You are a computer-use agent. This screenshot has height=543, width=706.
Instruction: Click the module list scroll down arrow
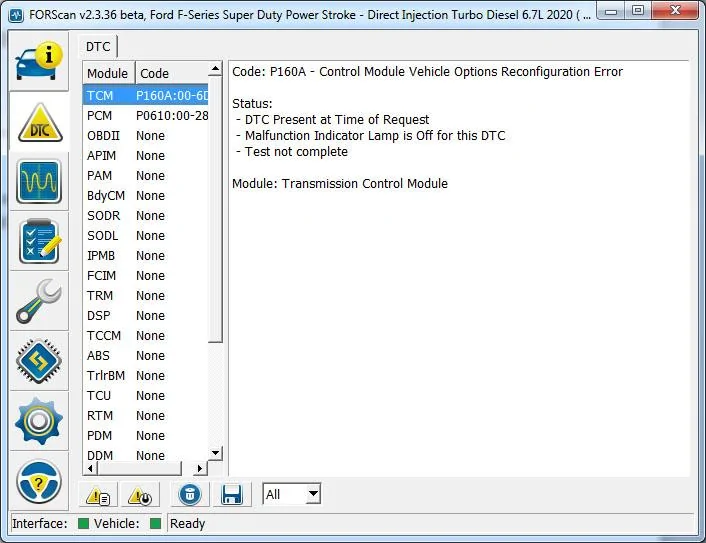[216, 453]
